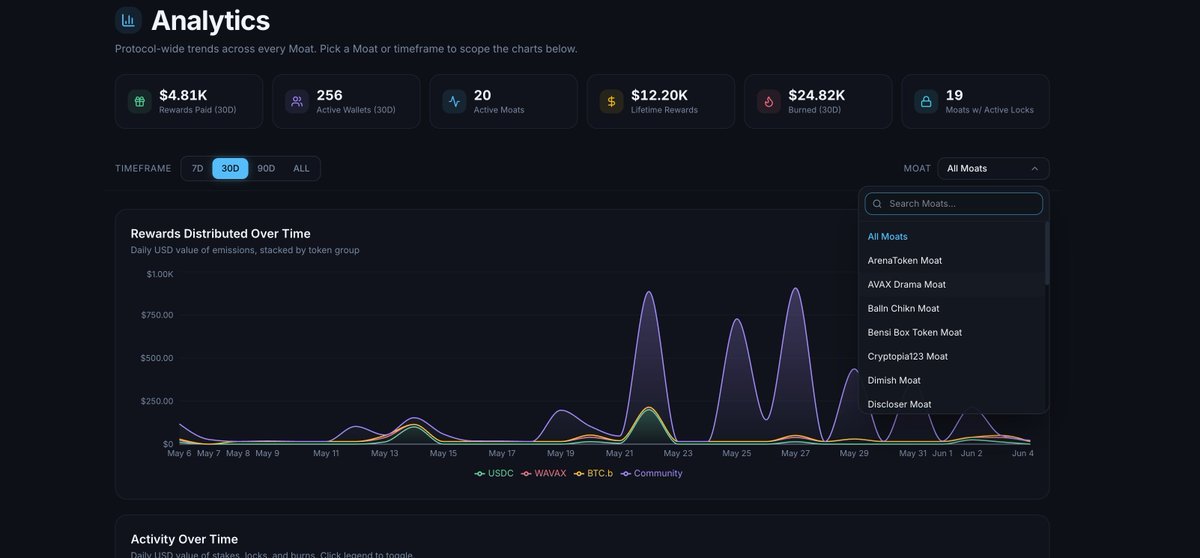Focus the Search Moats input field
The height and width of the screenshot is (558, 1200).
954,204
